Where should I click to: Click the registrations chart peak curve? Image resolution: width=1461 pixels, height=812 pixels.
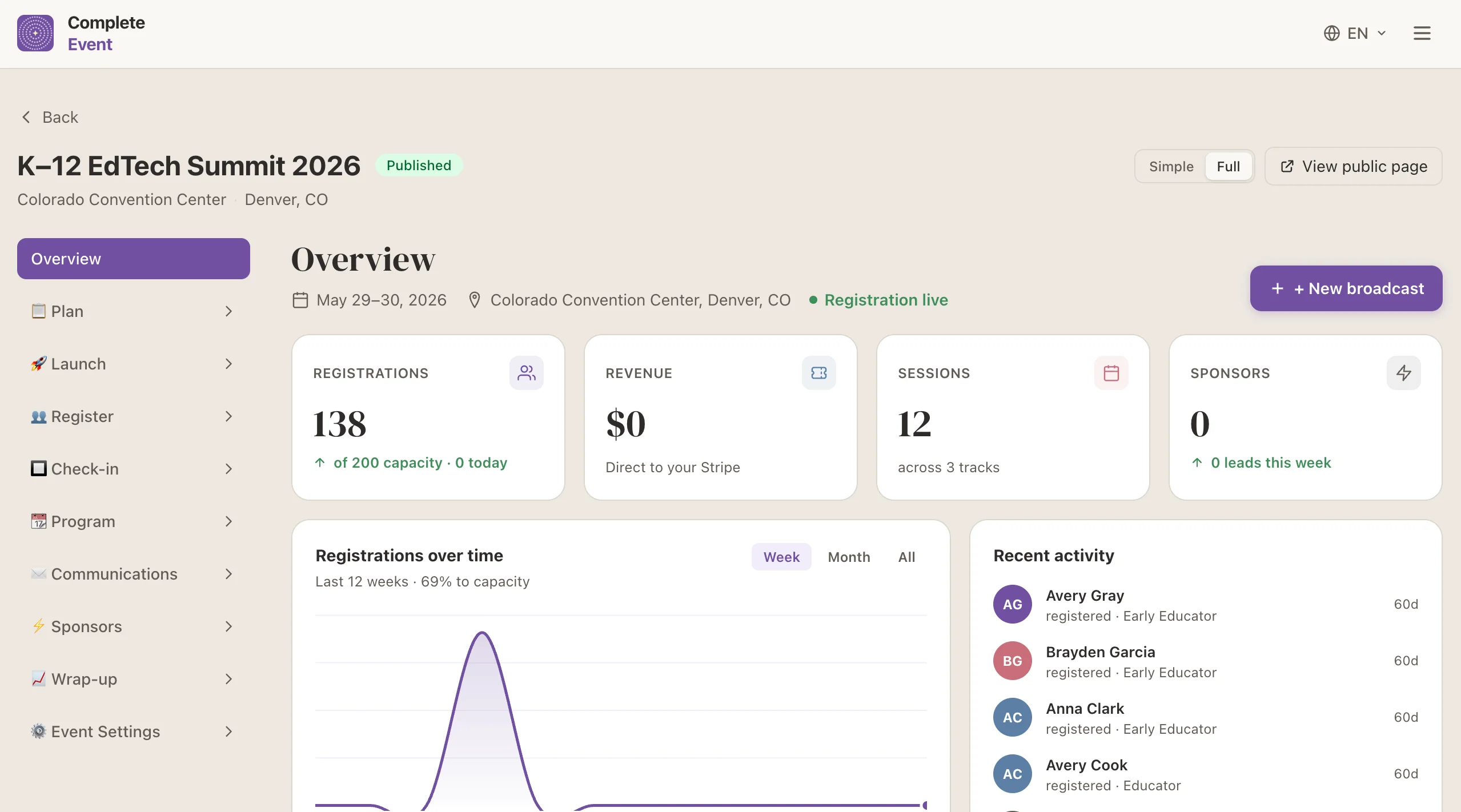483,634
